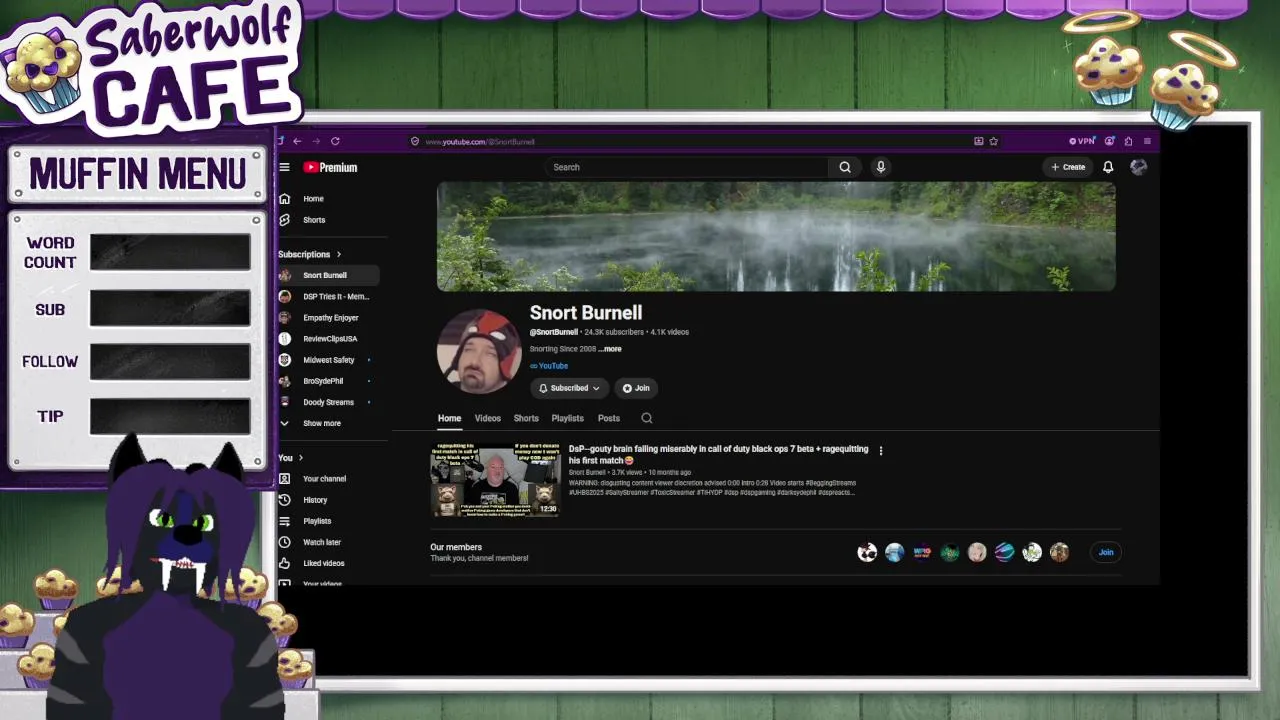Click the YouTube search input field
Screen dimensions: 1280x720
pos(686,167)
